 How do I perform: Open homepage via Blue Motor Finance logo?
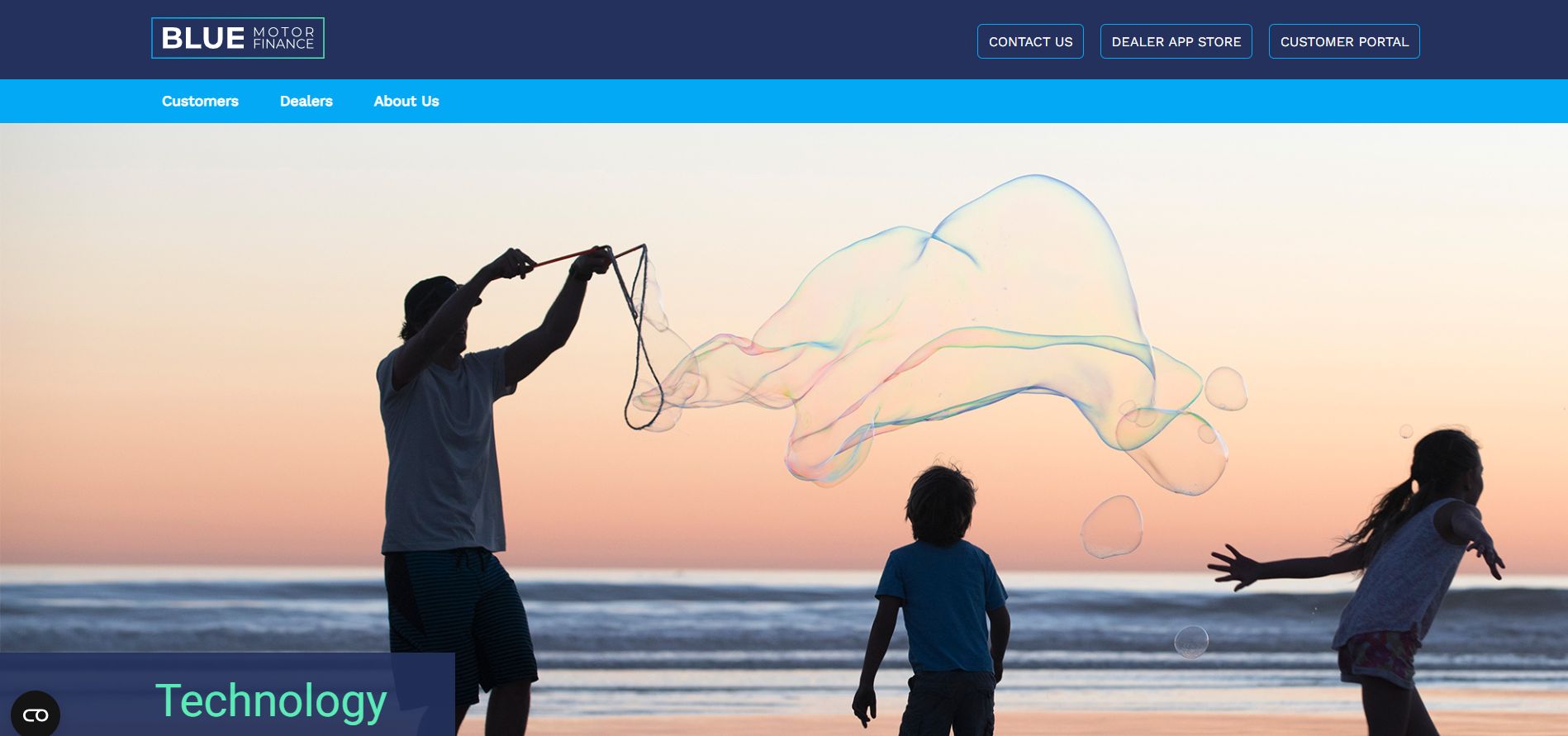point(238,38)
